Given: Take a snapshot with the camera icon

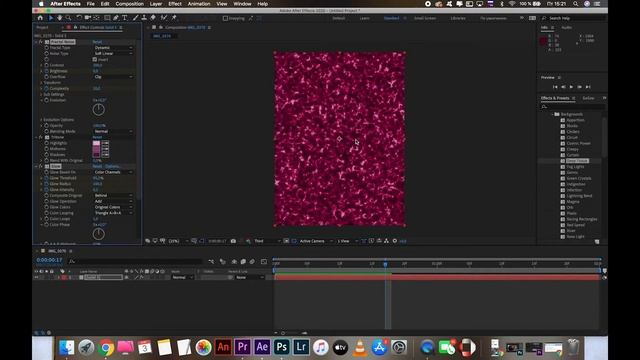Looking at the screenshot, I should click(x=233, y=241).
